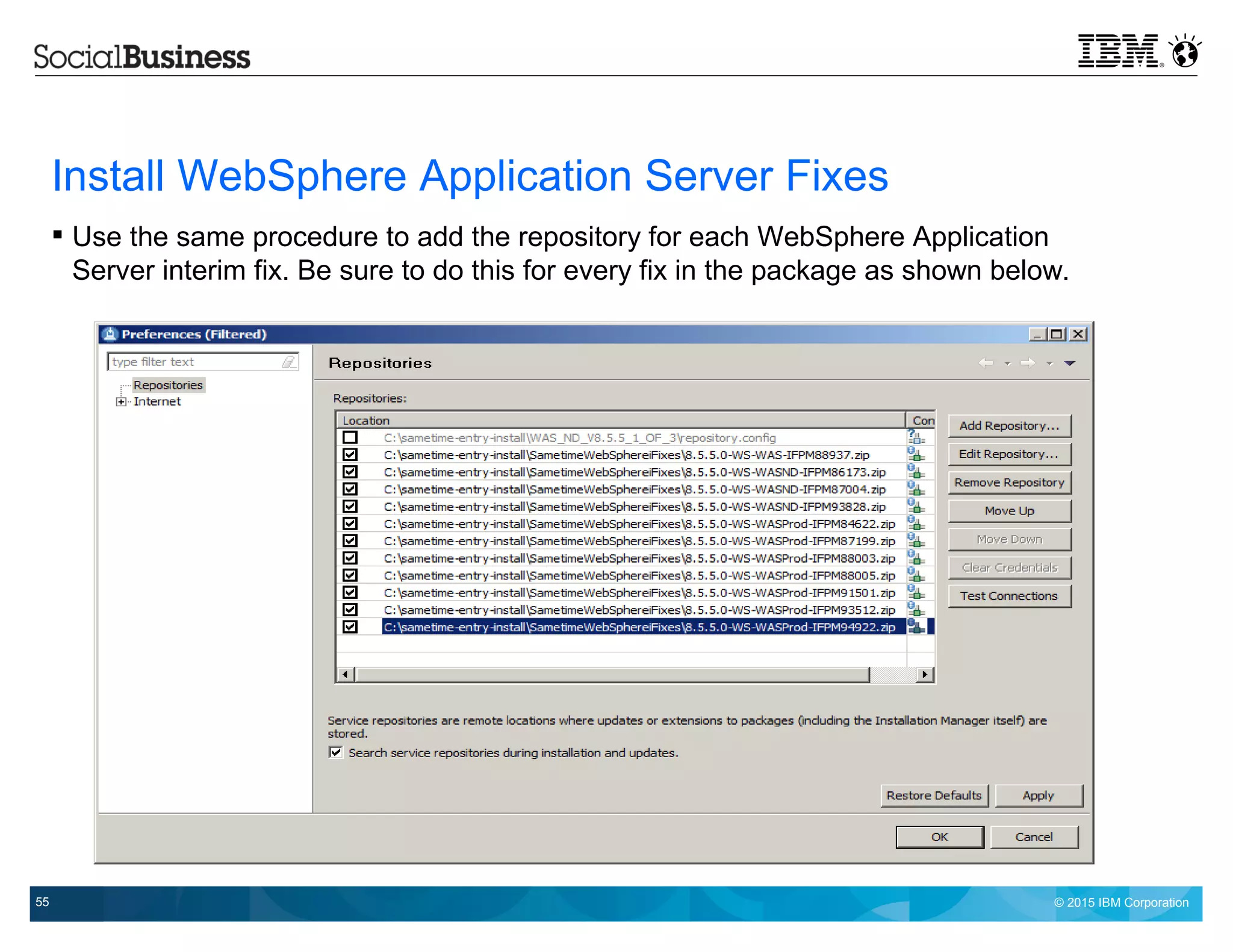The height and width of the screenshot is (952, 1233).
Task: Click the connection icon for IFPM88005.zip row
Action: click(x=916, y=575)
